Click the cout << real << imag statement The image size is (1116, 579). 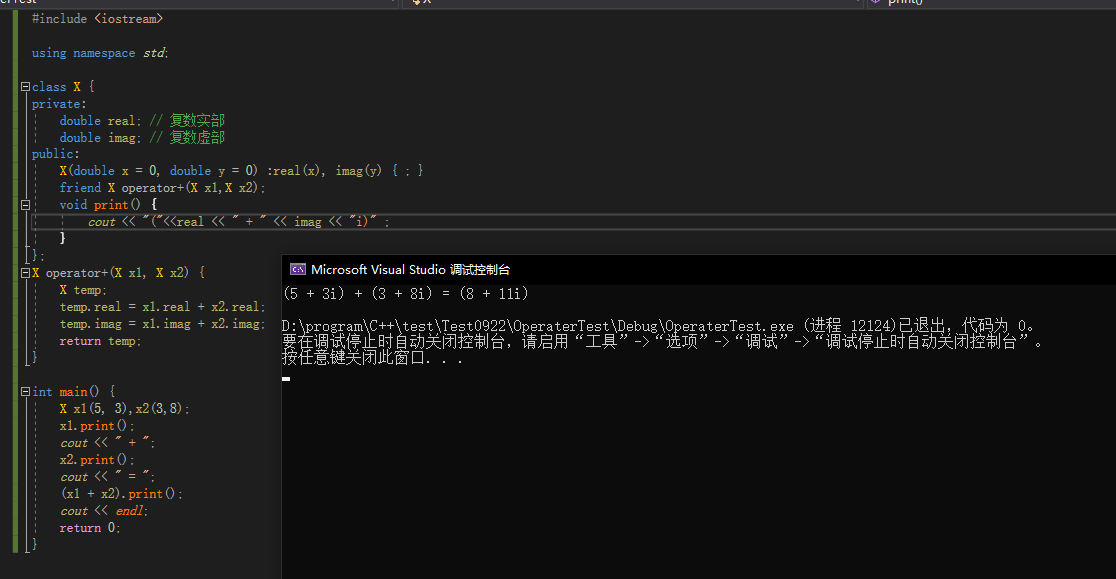click(x=238, y=222)
